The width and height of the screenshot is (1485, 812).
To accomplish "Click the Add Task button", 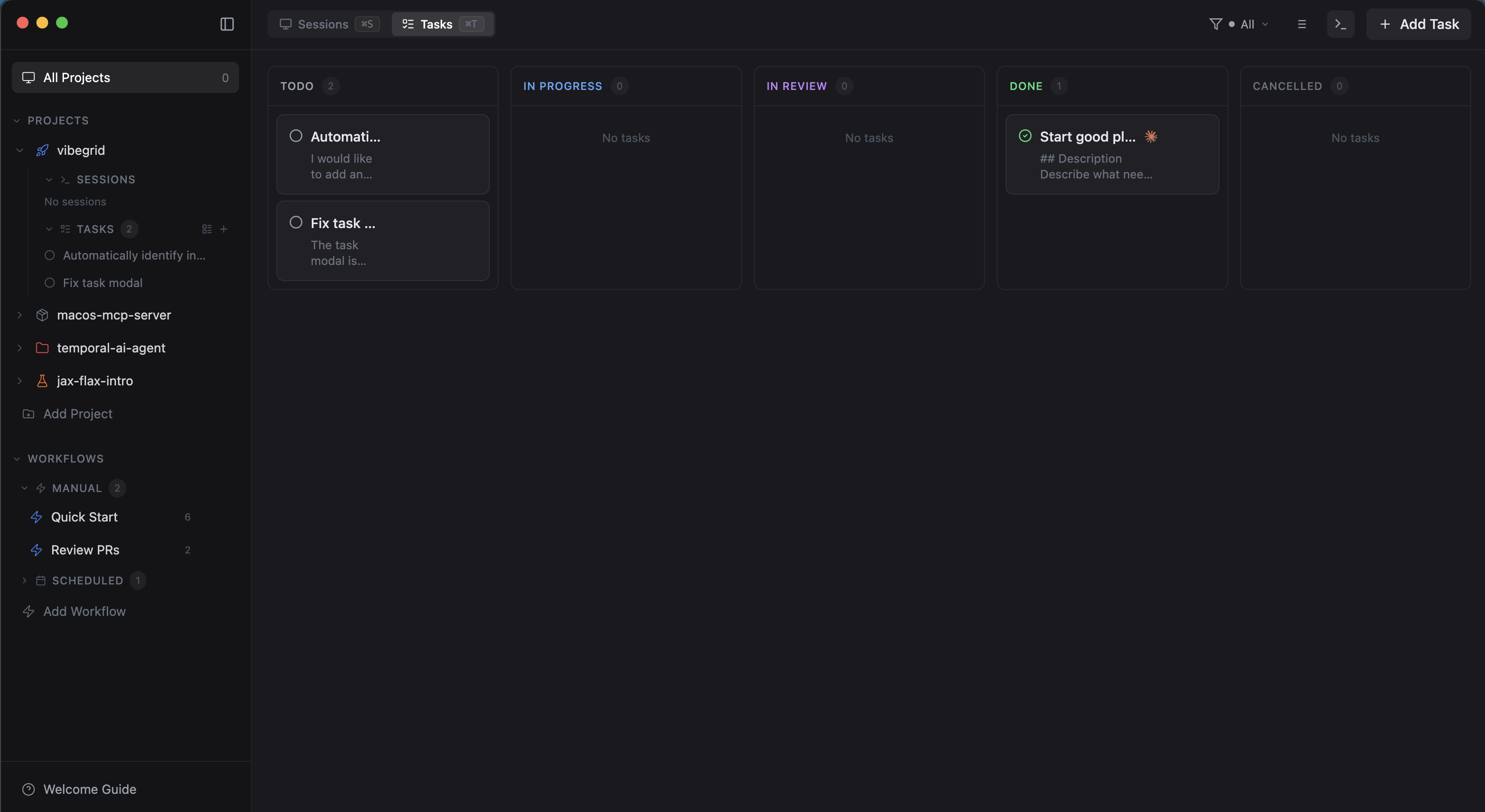I will [x=1419, y=24].
